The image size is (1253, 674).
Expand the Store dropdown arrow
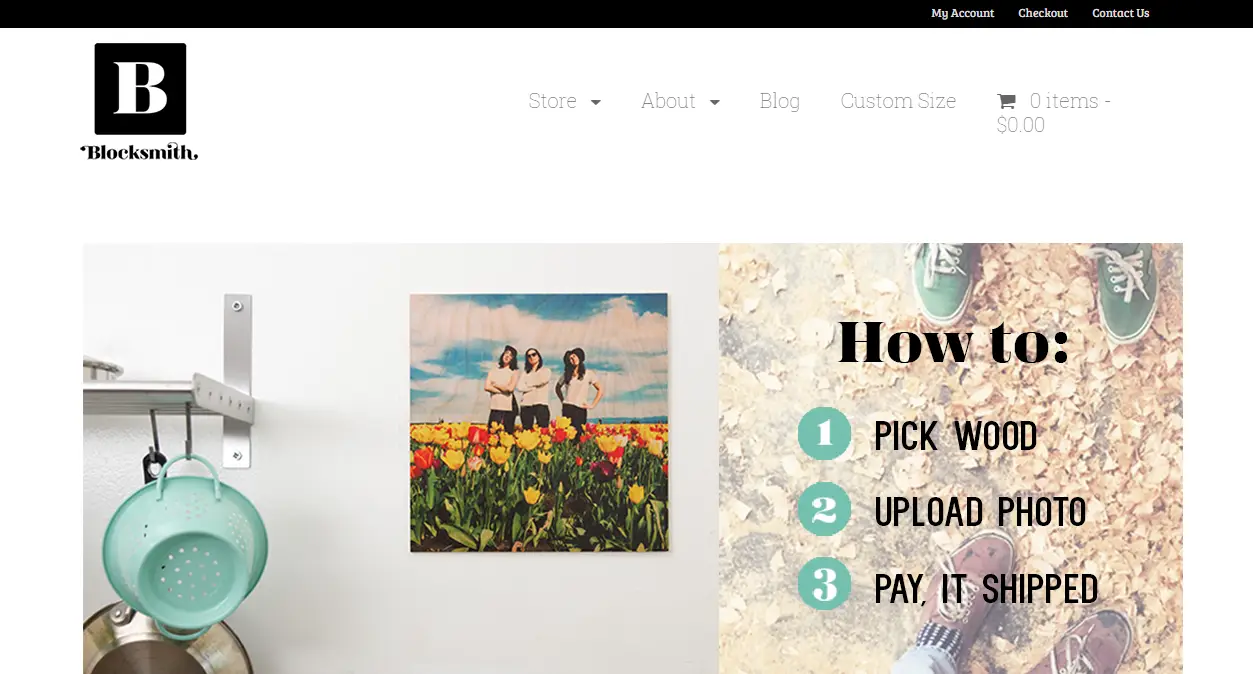[596, 102]
